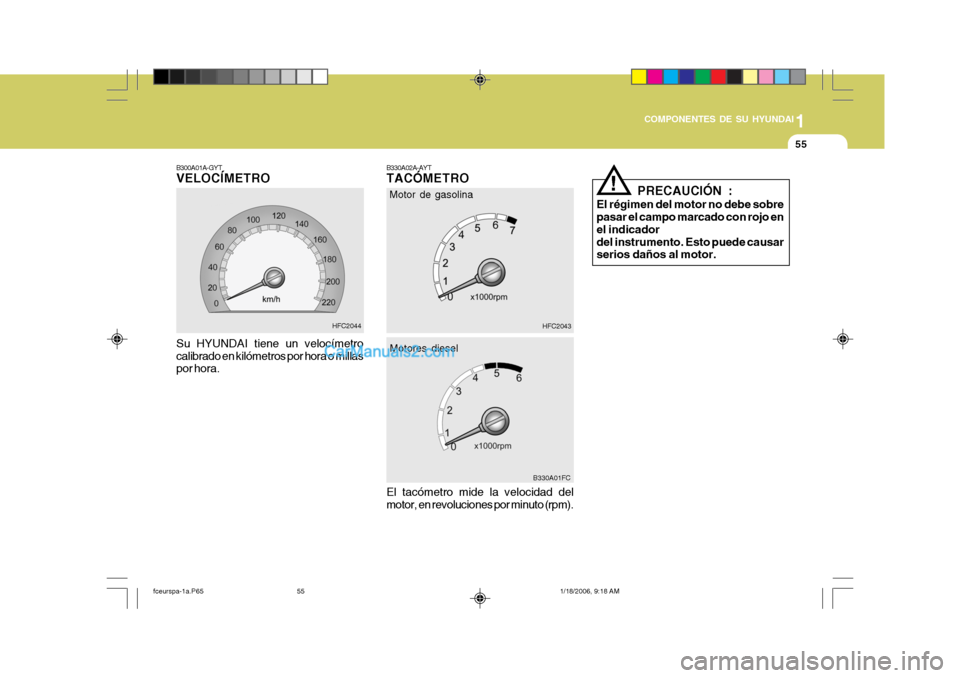The height and width of the screenshot is (678, 960).
Task: Click the TACÓMETRO heading
Action: 427,178
